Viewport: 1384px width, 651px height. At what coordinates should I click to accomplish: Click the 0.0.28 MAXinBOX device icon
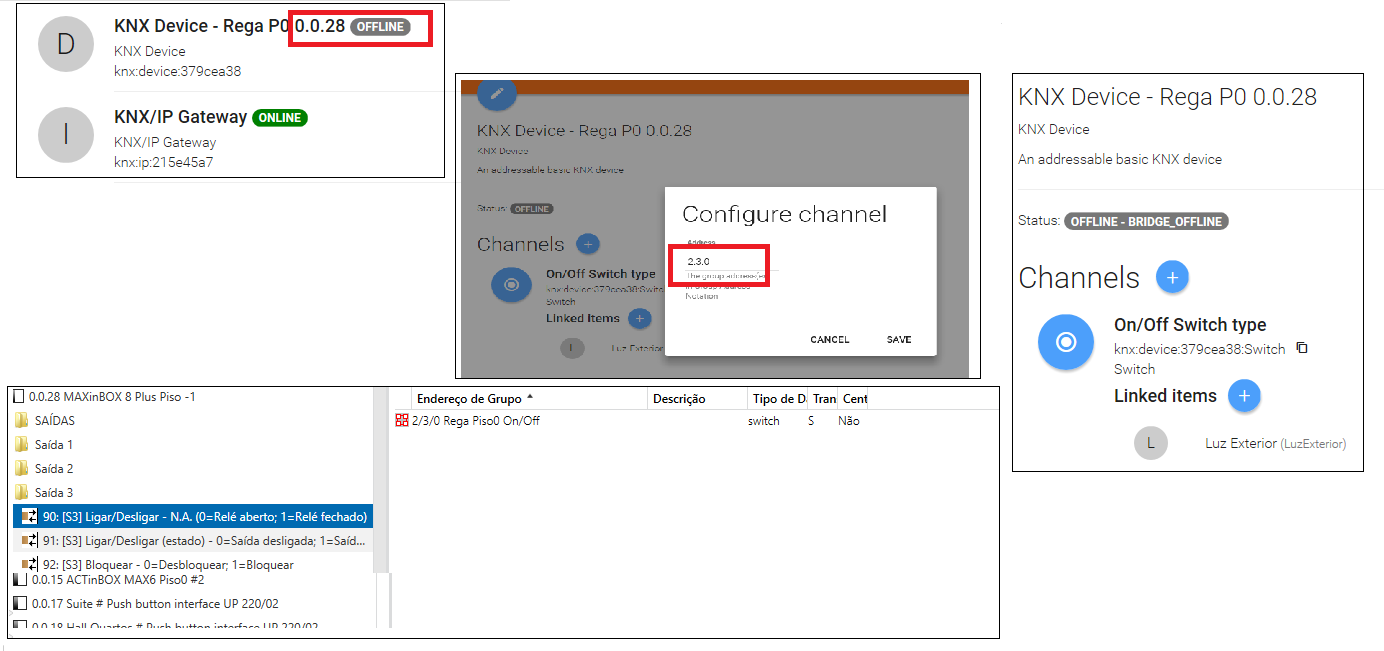coord(19,397)
